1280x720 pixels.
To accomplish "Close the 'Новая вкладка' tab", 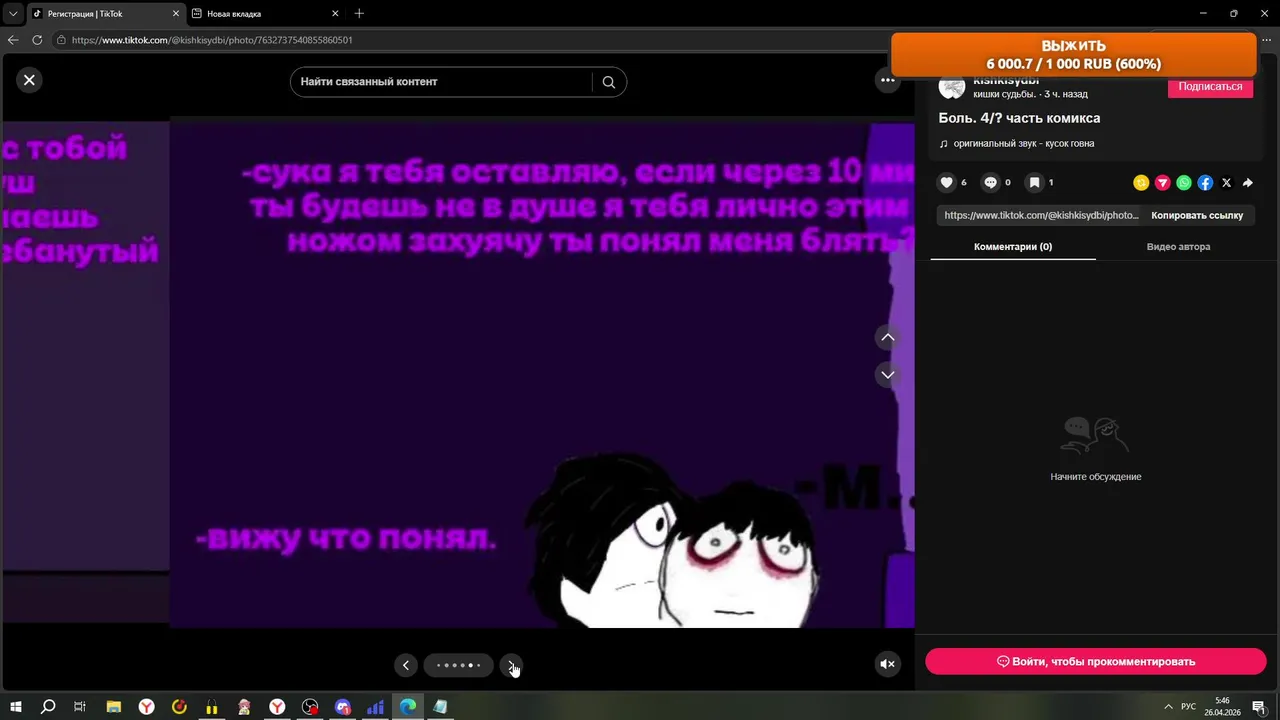I will [335, 14].
